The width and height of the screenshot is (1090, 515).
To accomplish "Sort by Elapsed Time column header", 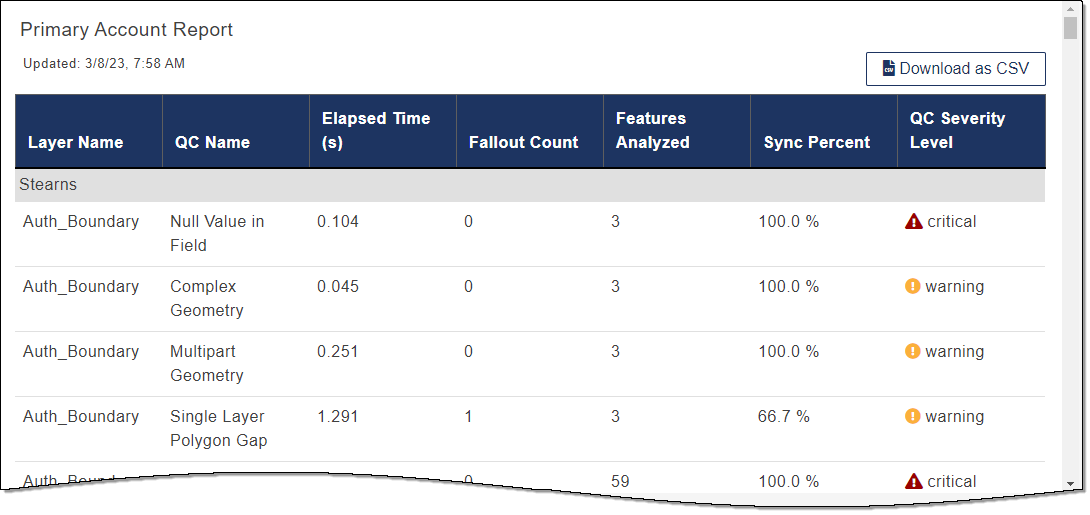I will coord(376,130).
